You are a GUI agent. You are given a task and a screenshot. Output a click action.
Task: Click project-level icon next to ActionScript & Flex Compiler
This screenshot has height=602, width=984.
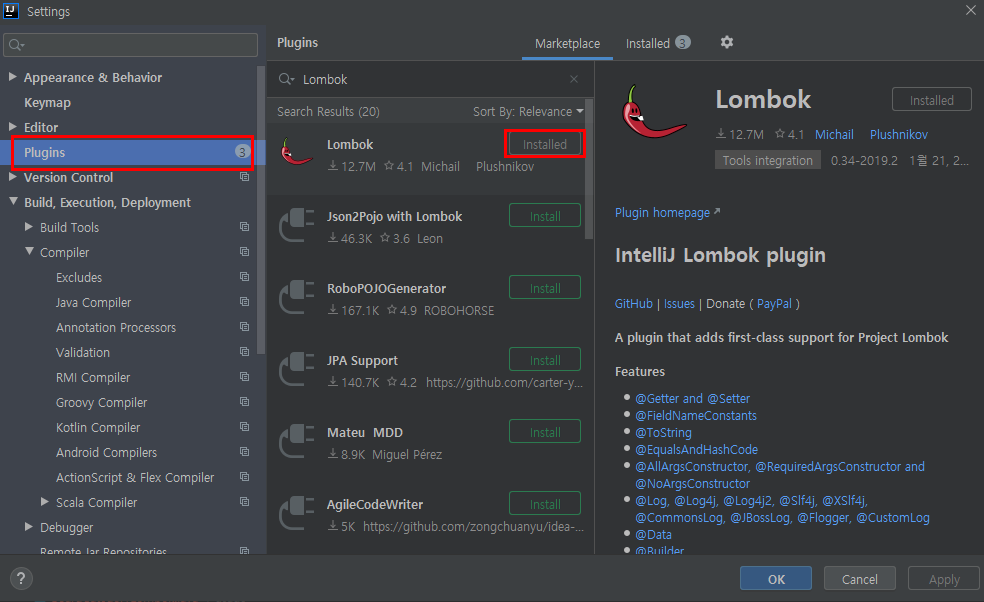[x=245, y=477]
